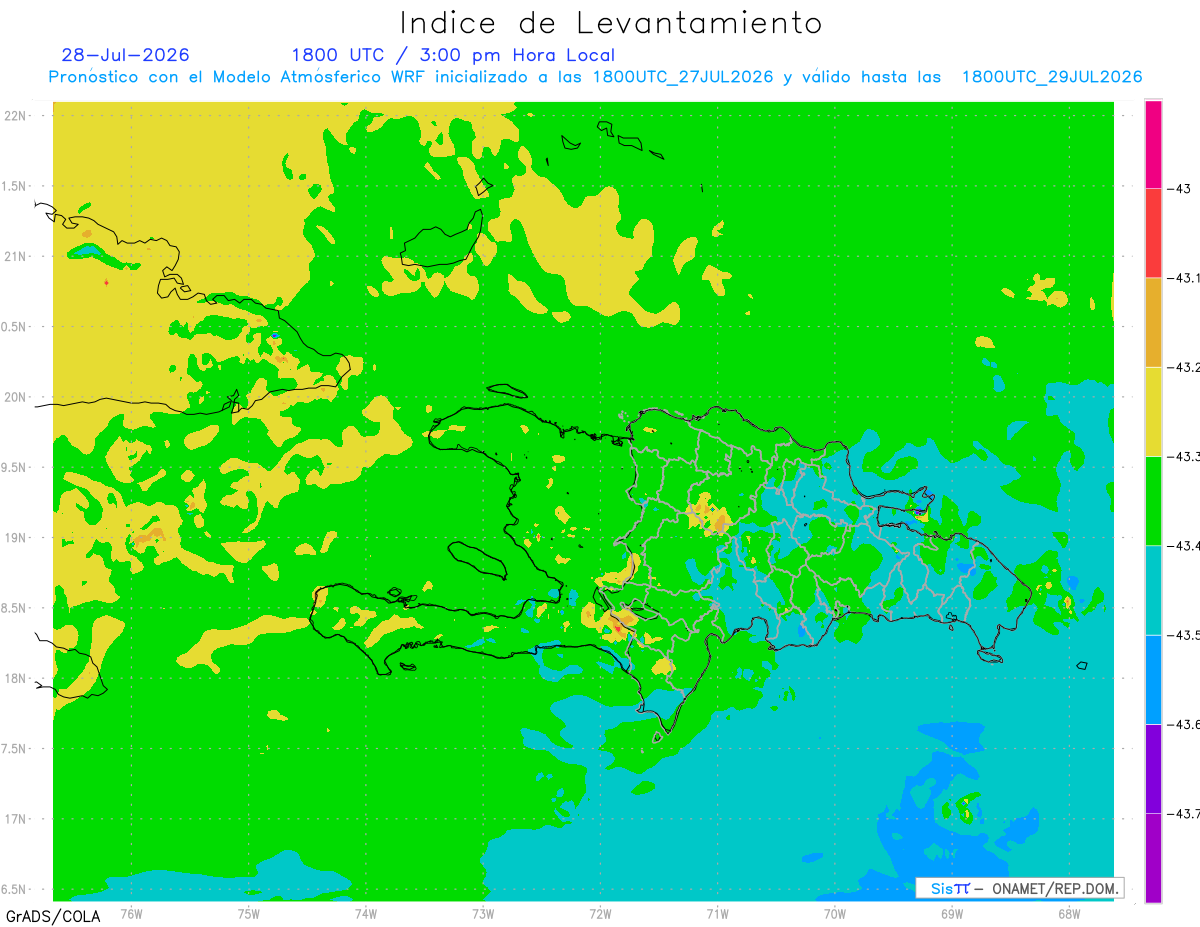This screenshot has width=1200, height=927.
Task: Click the latitude label '18N'
Action: tap(15, 679)
